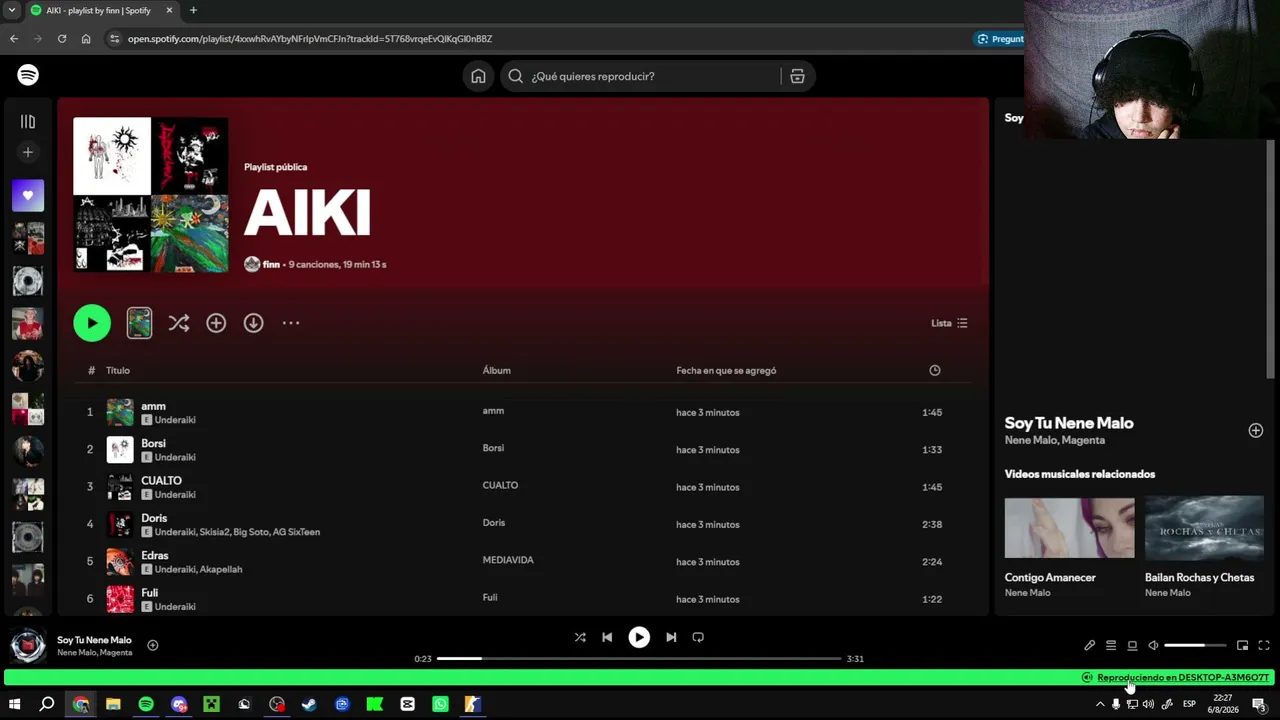Select the track titled amm
Viewport: 1280px width, 720px height.
pos(154,406)
